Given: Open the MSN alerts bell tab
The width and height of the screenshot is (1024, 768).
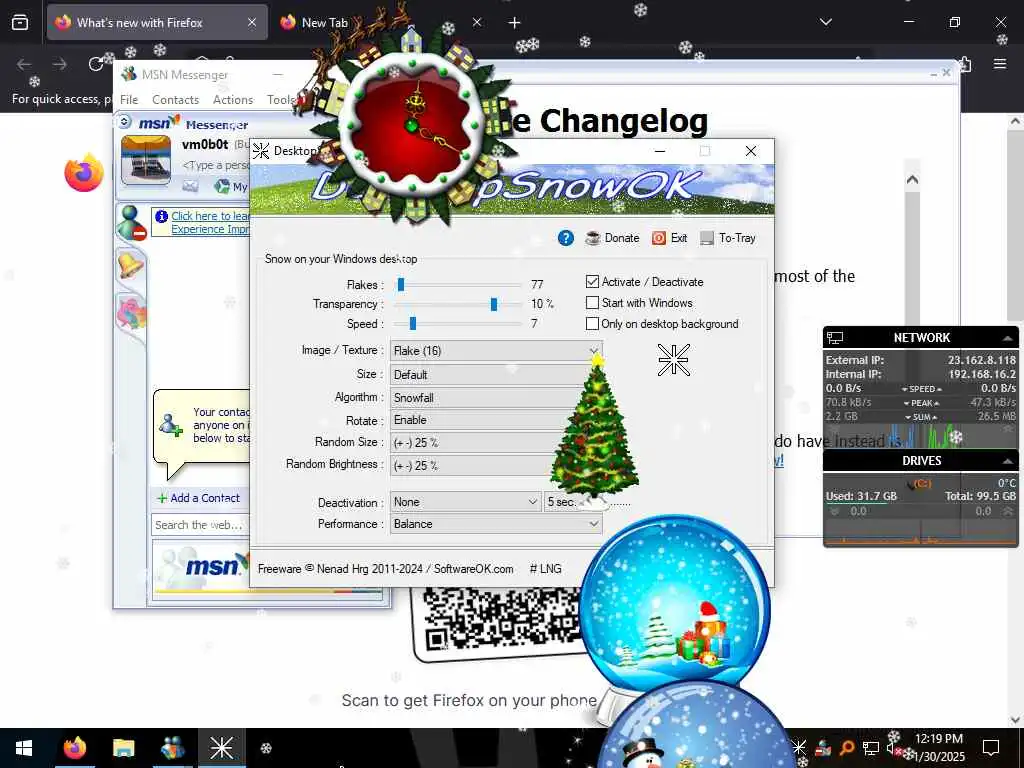Looking at the screenshot, I should point(130,266).
